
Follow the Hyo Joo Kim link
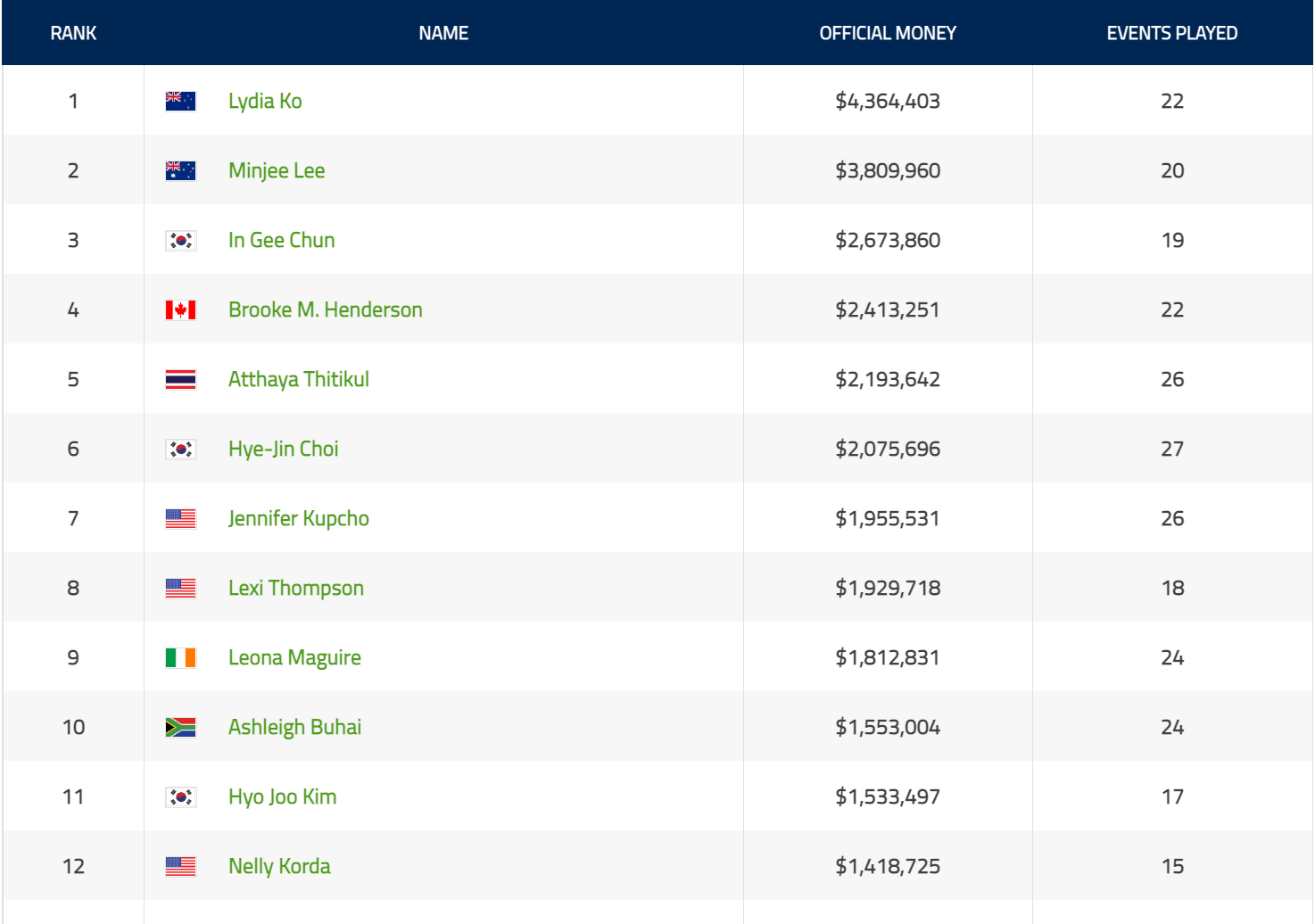click(283, 796)
